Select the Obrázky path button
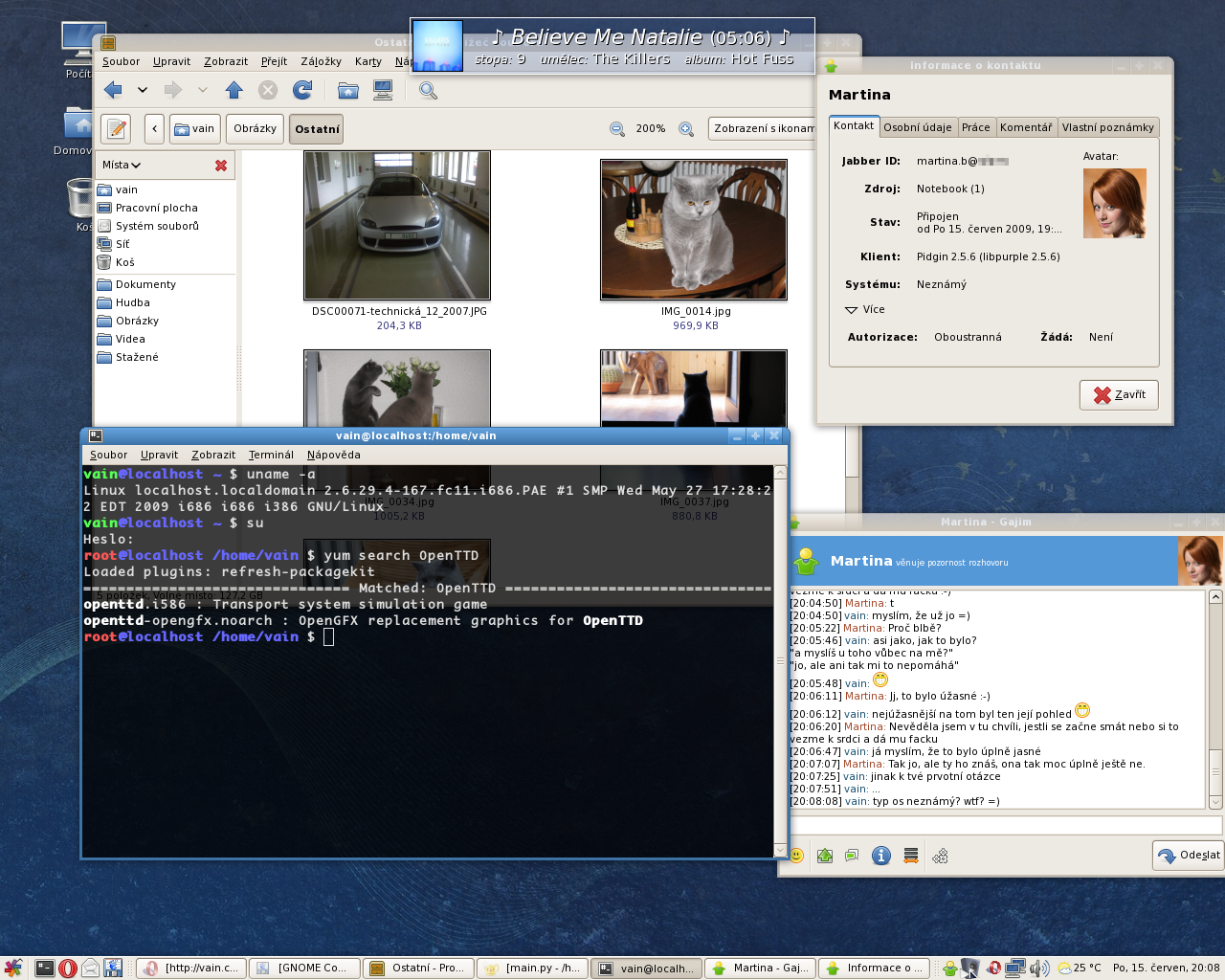Image resolution: width=1225 pixels, height=980 pixels. pos(255,128)
